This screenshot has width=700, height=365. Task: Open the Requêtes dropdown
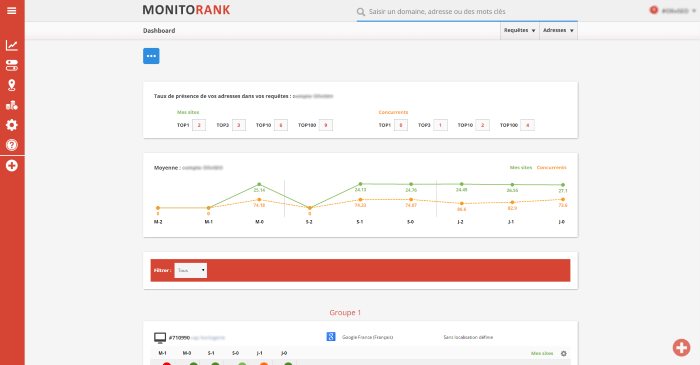520,30
